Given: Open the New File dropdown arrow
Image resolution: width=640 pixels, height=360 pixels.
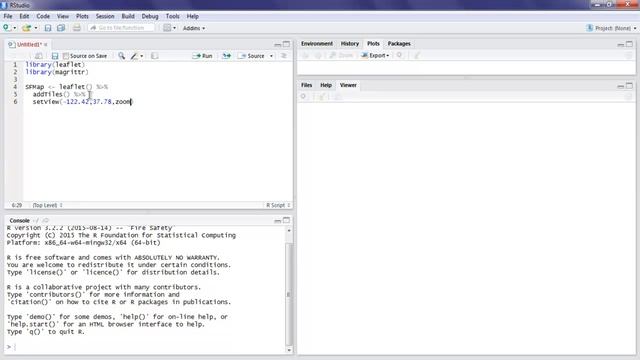Looking at the screenshot, I should point(15,28).
